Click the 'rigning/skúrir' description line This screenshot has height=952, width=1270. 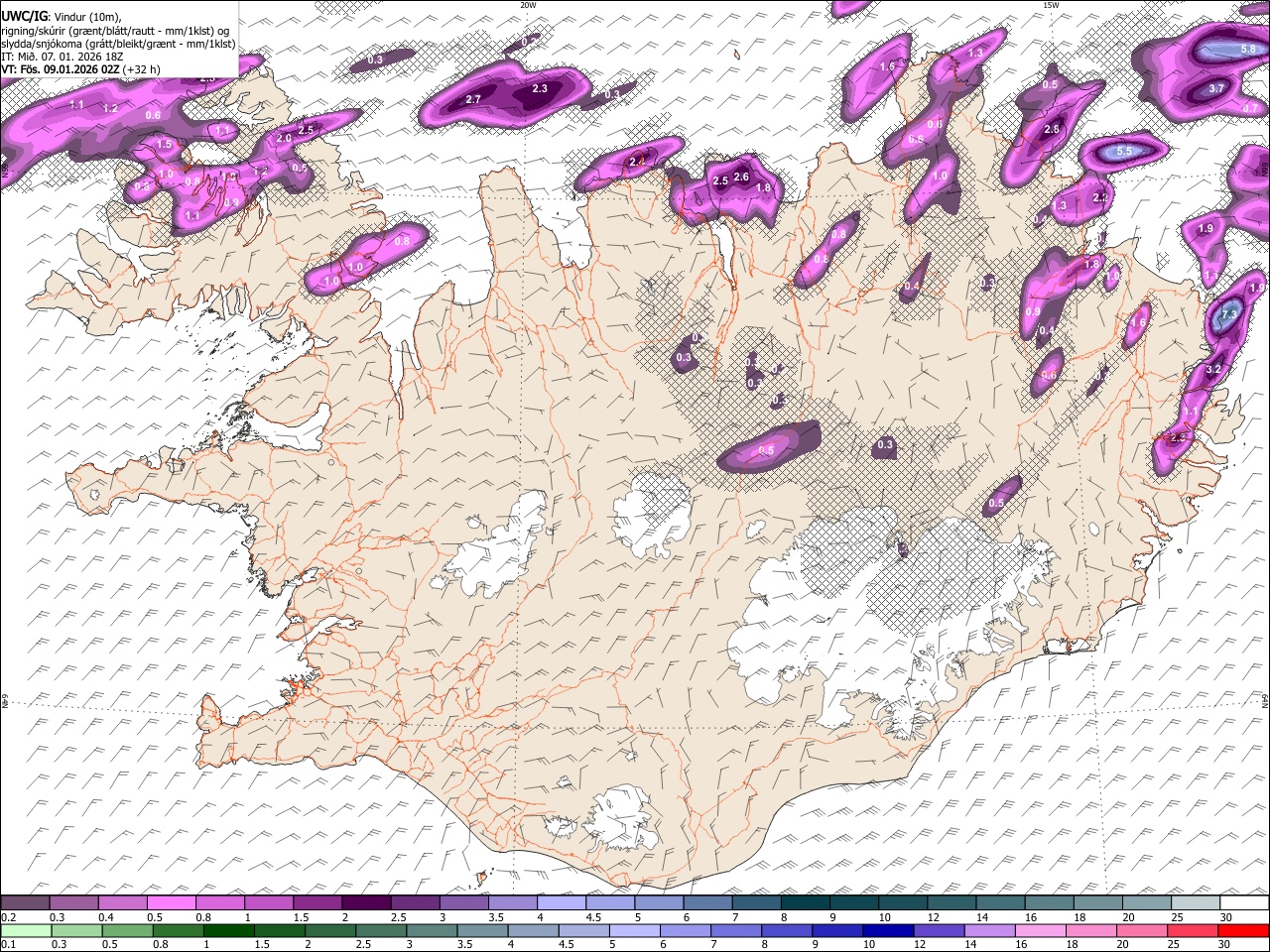(x=116, y=31)
